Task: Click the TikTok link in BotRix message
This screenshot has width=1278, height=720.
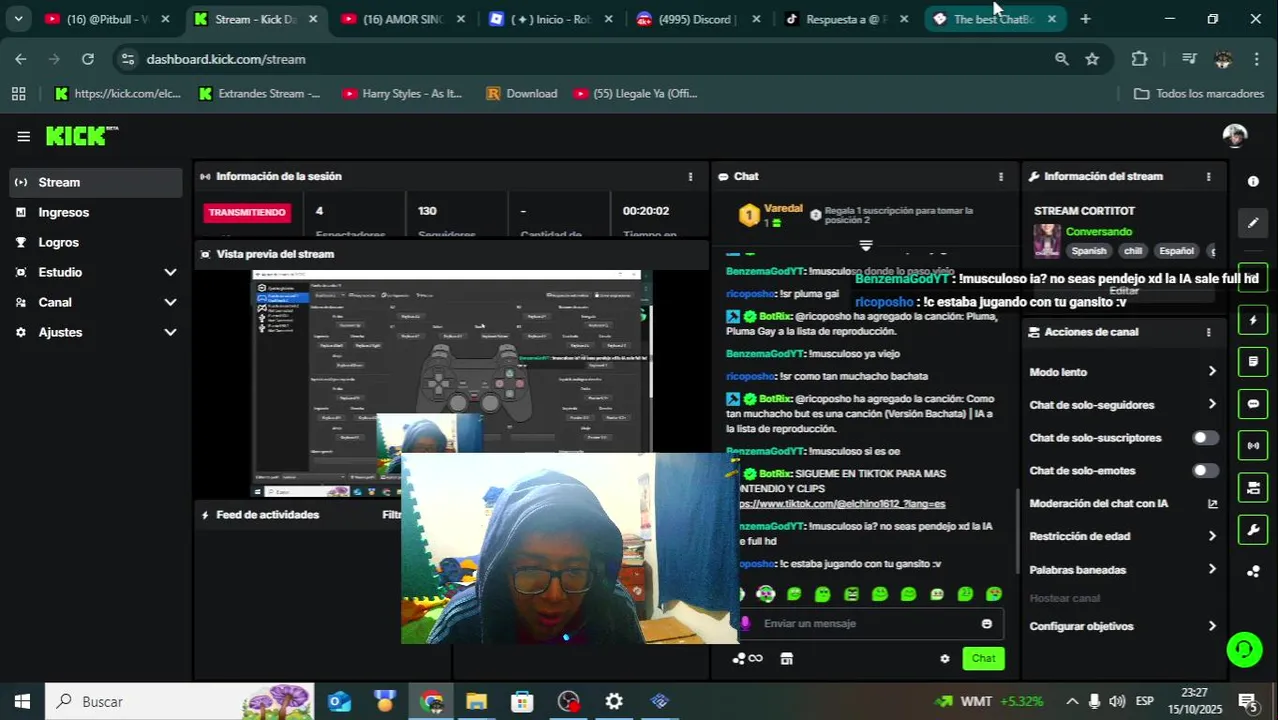Action: 842,504
